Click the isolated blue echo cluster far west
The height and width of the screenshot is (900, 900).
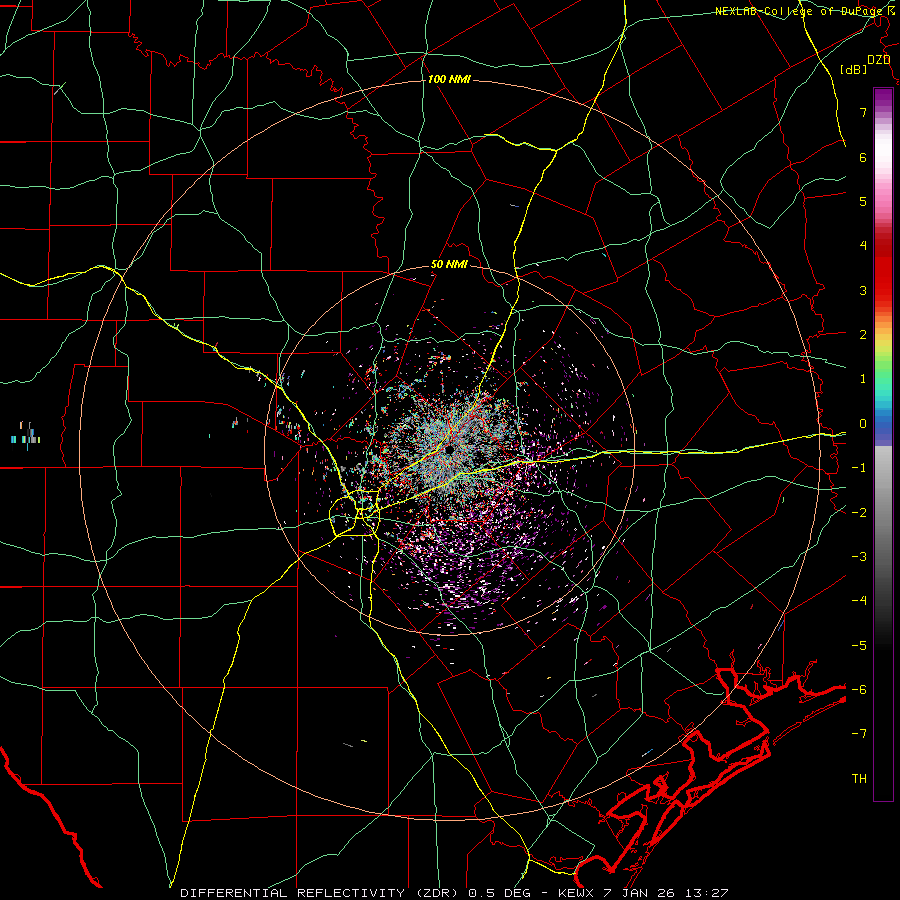pyautogui.click(x=25, y=436)
